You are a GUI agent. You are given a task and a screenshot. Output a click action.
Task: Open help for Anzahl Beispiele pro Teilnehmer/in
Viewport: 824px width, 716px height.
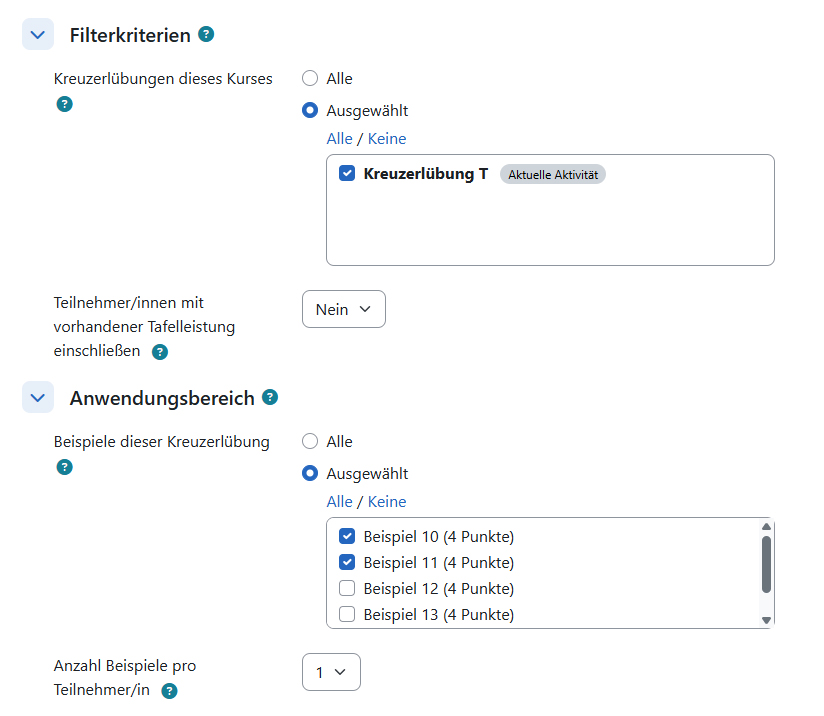[169, 691]
